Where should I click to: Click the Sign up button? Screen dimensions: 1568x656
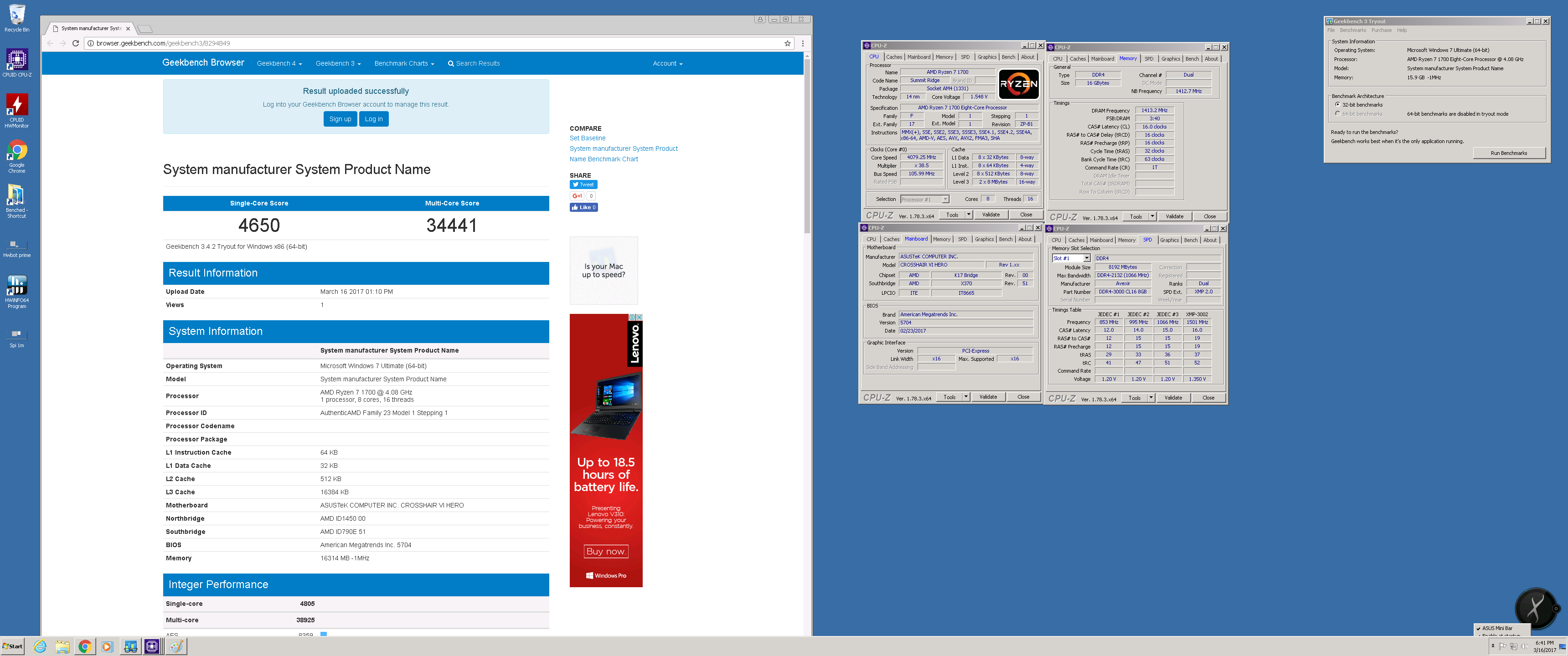coord(340,118)
